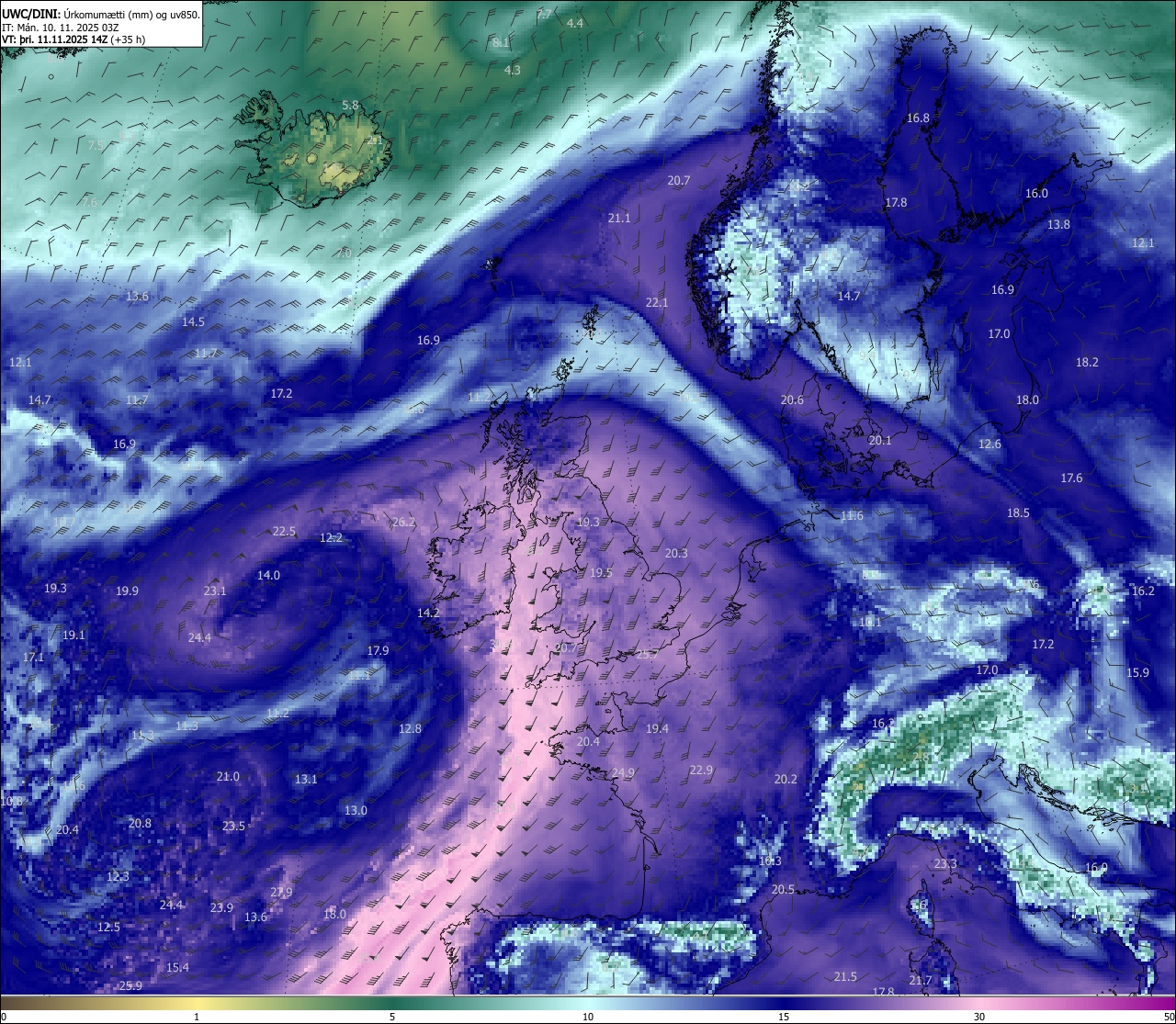
Task: Click the 15.9 value on the map
Action: (x=1137, y=672)
